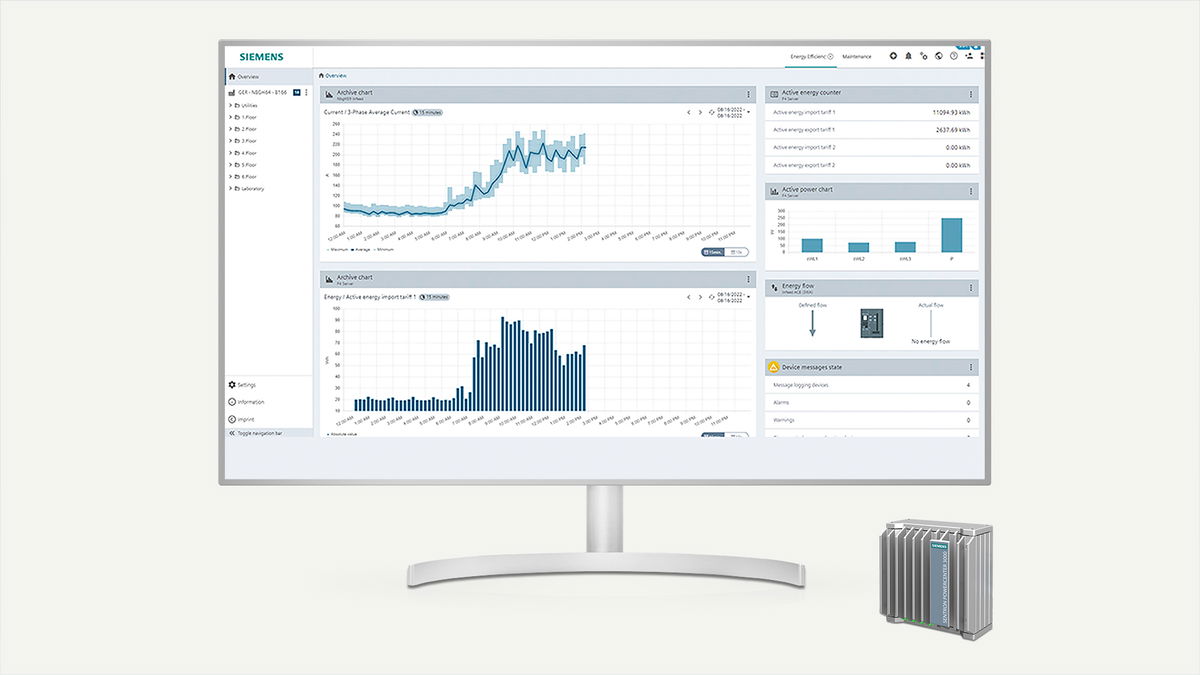The height and width of the screenshot is (675, 1200).
Task: Click the tall P bar in power chart
Action: point(951,235)
